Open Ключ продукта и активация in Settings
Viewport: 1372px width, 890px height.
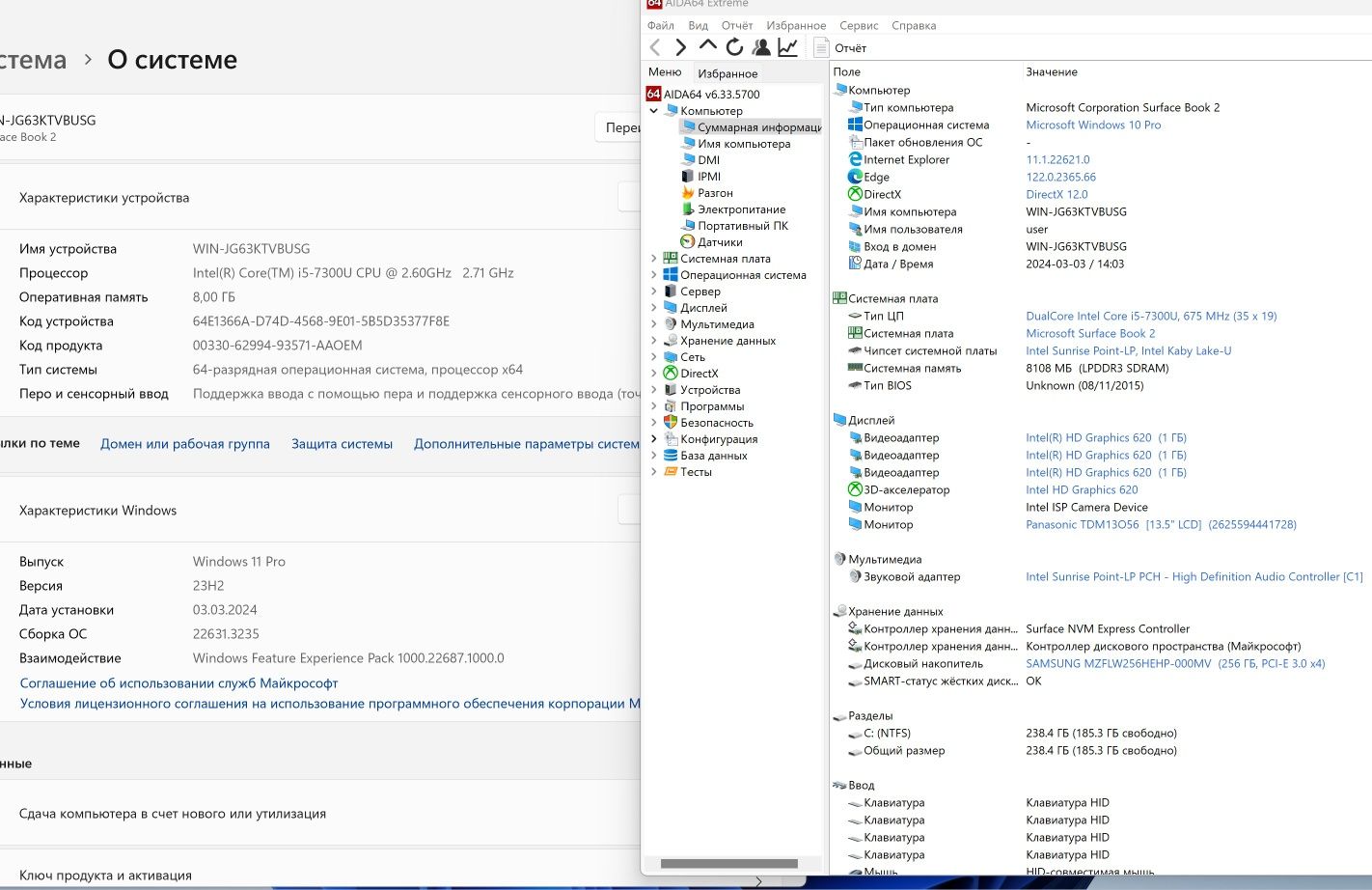tap(320, 876)
